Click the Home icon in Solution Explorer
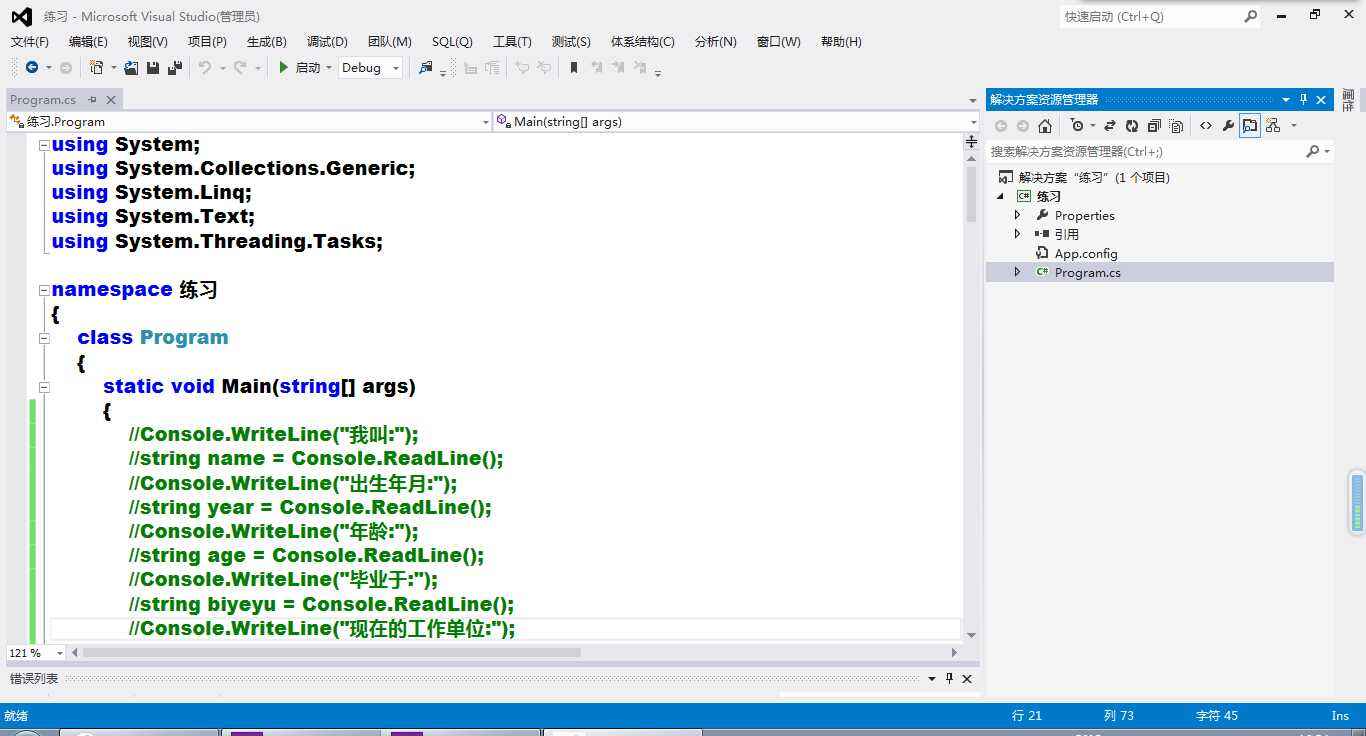The height and width of the screenshot is (736, 1366). coord(1045,126)
